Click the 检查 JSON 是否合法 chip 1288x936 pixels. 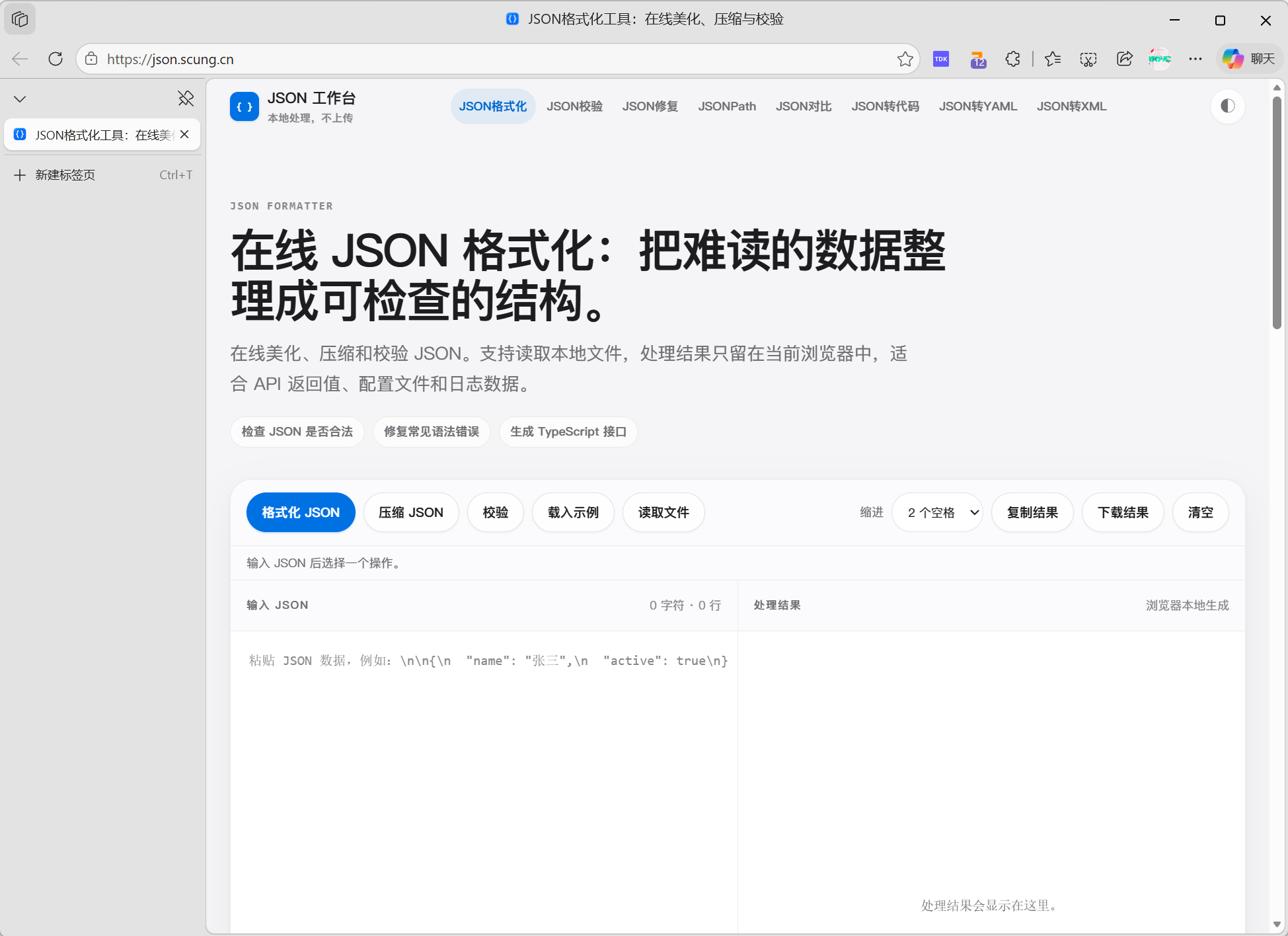[297, 432]
